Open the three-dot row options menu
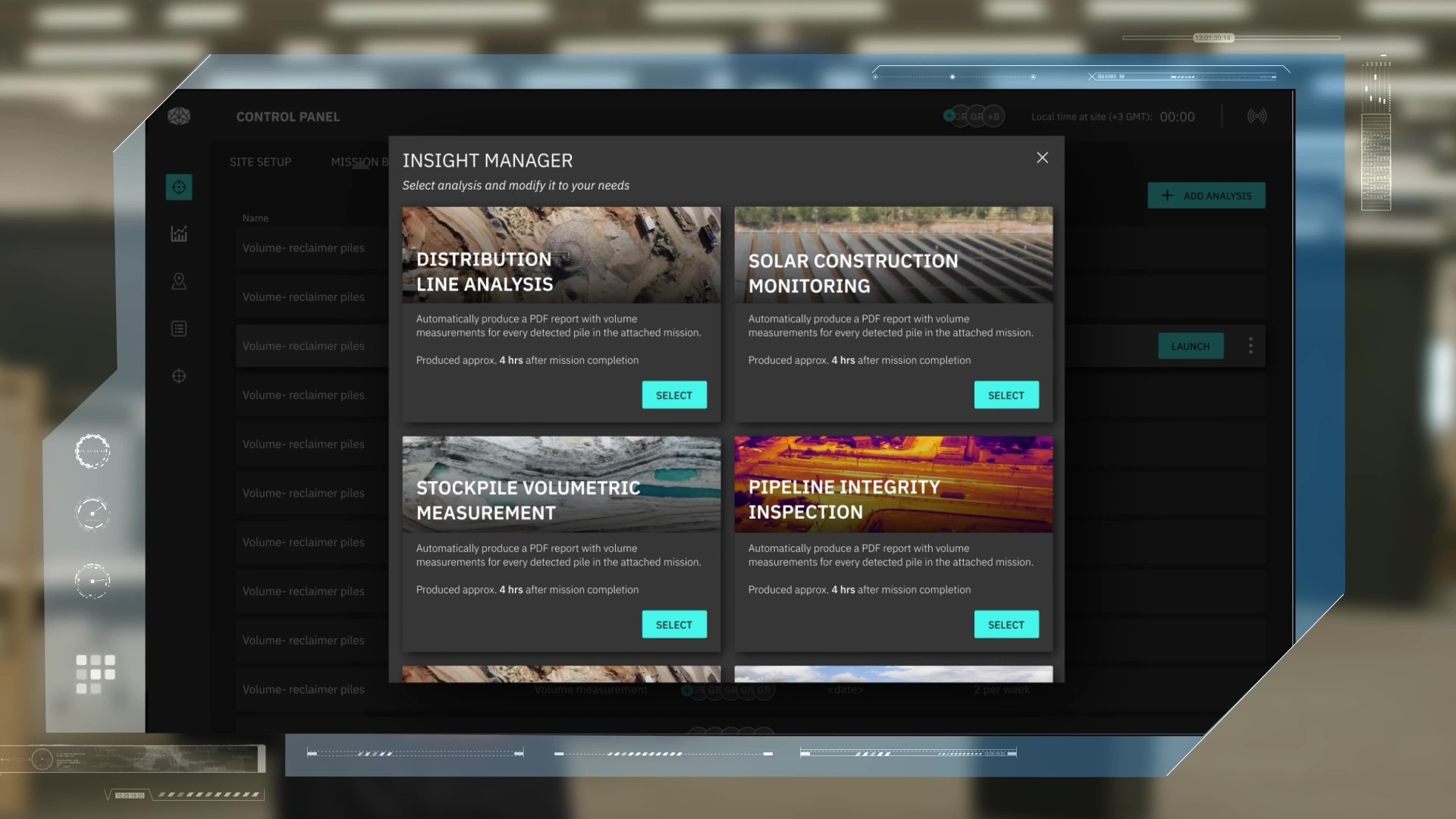This screenshot has width=1456, height=819. pos(1250,346)
